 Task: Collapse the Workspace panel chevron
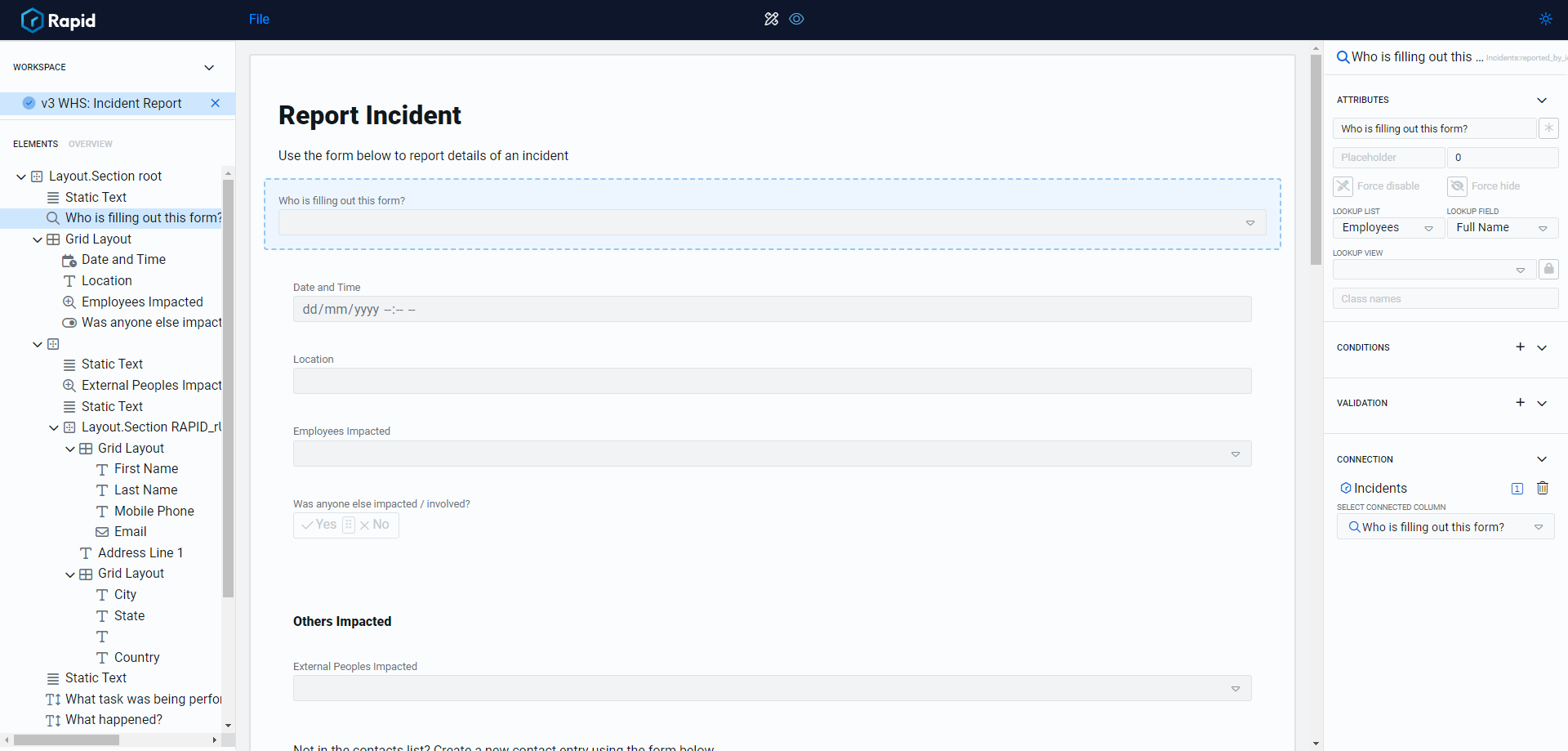(209, 67)
